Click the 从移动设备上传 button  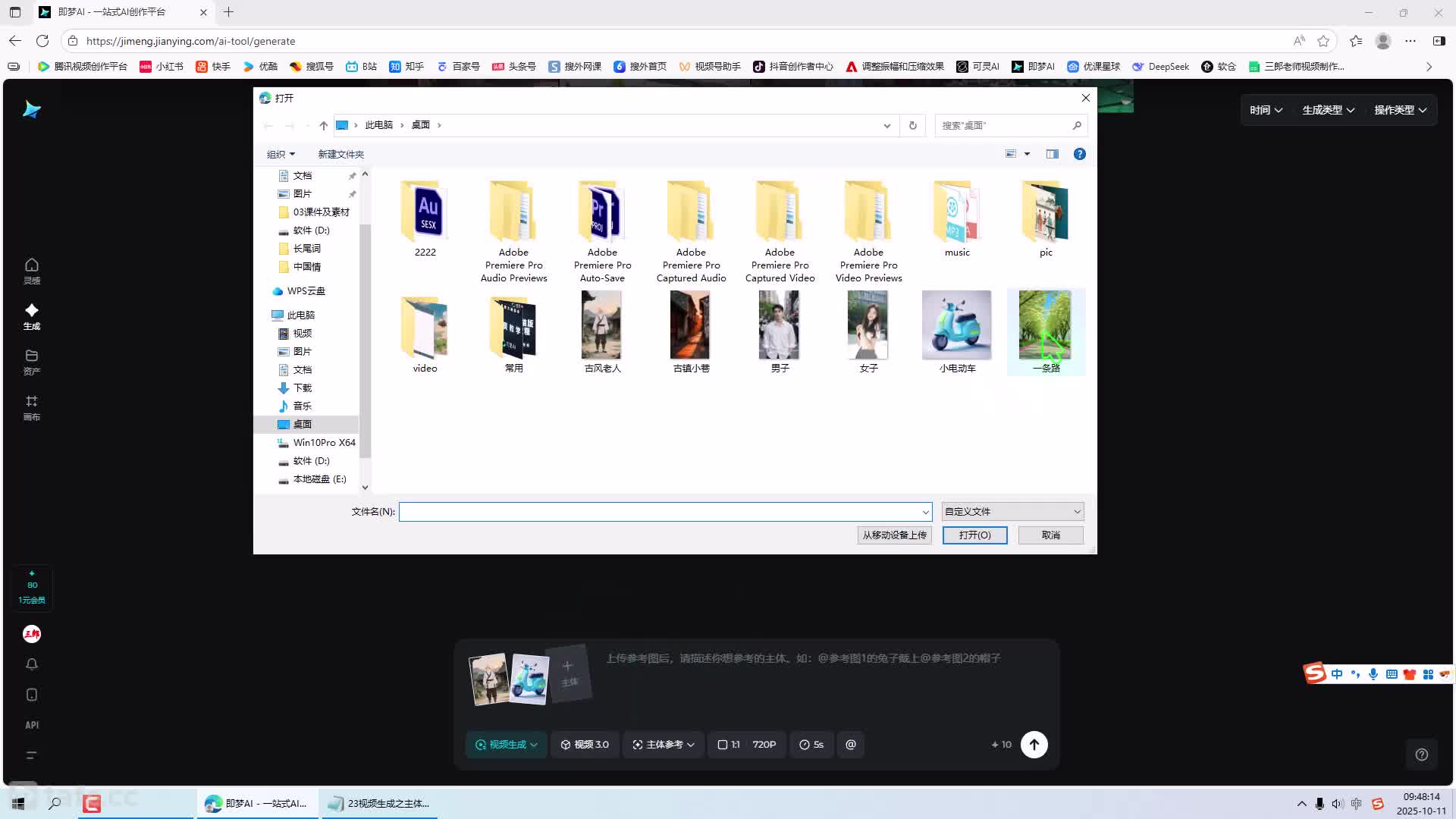(x=894, y=535)
